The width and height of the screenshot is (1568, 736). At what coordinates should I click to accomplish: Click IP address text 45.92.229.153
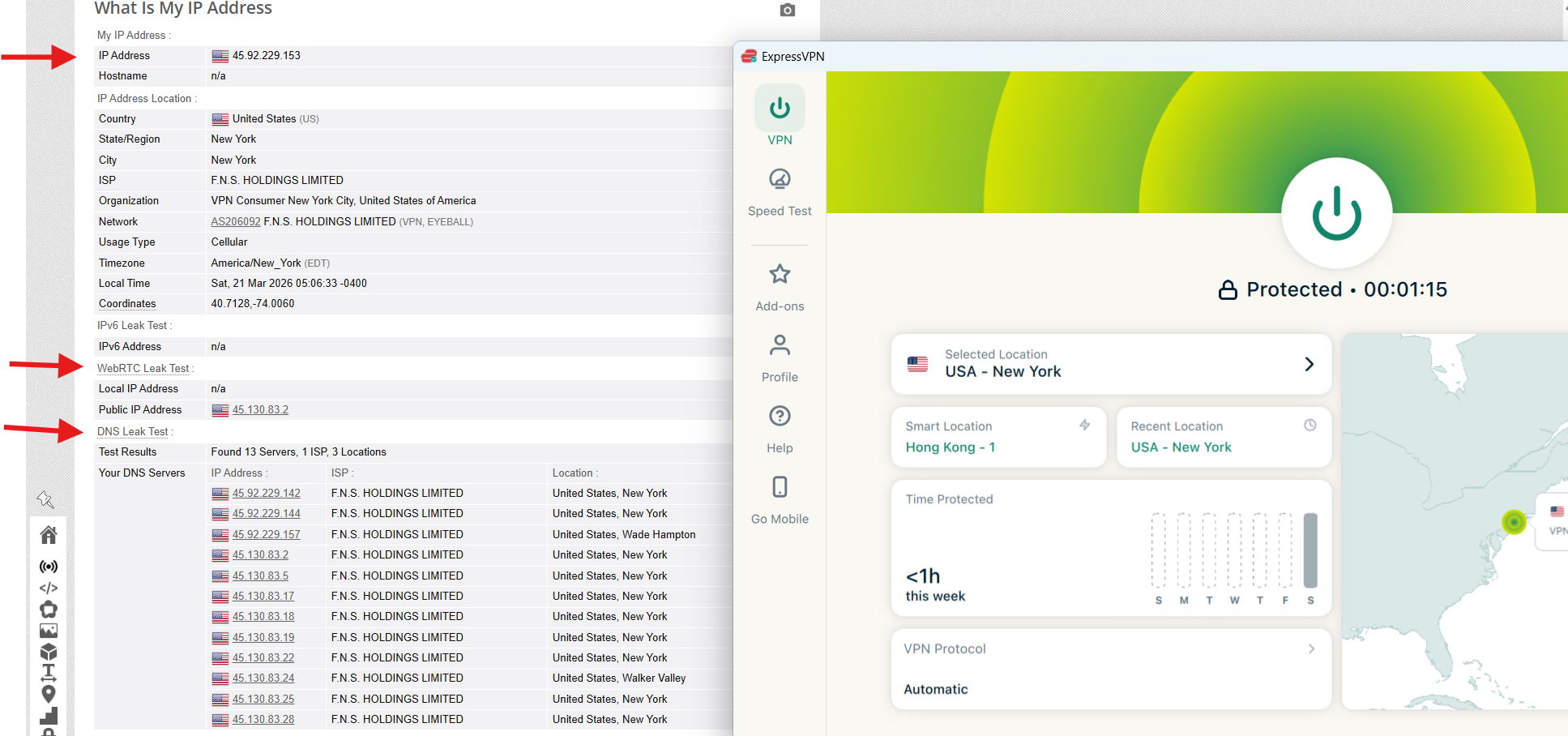(x=266, y=55)
